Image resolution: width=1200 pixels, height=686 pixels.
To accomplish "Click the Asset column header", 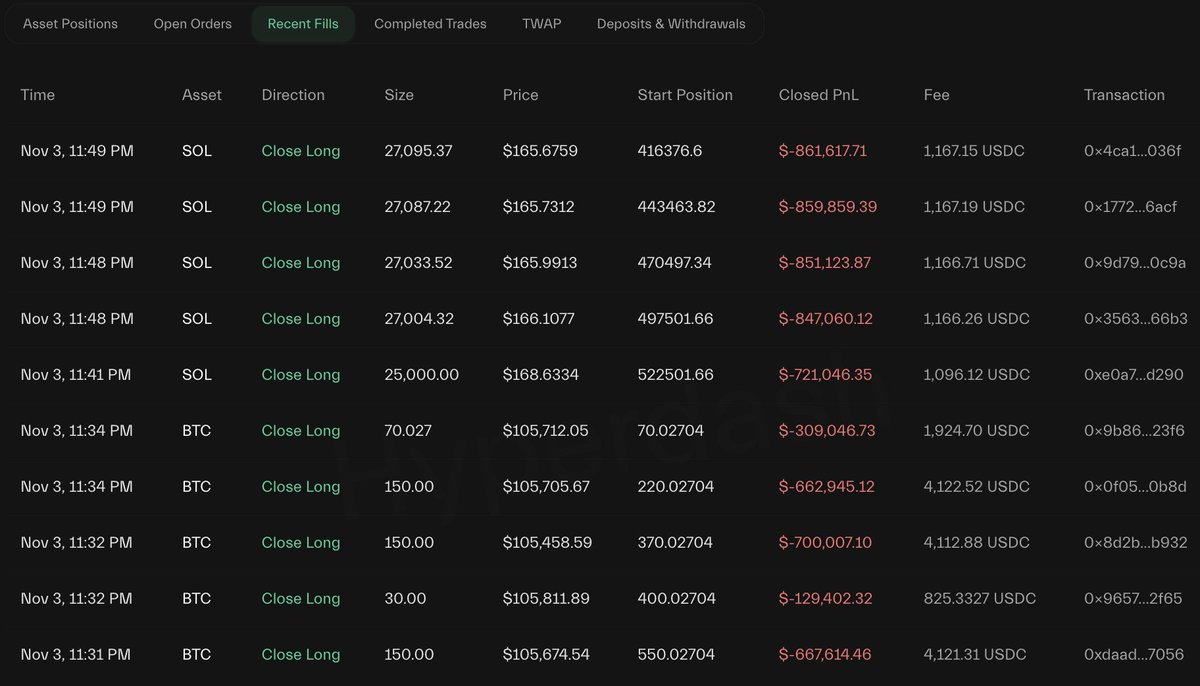I will point(202,95).
